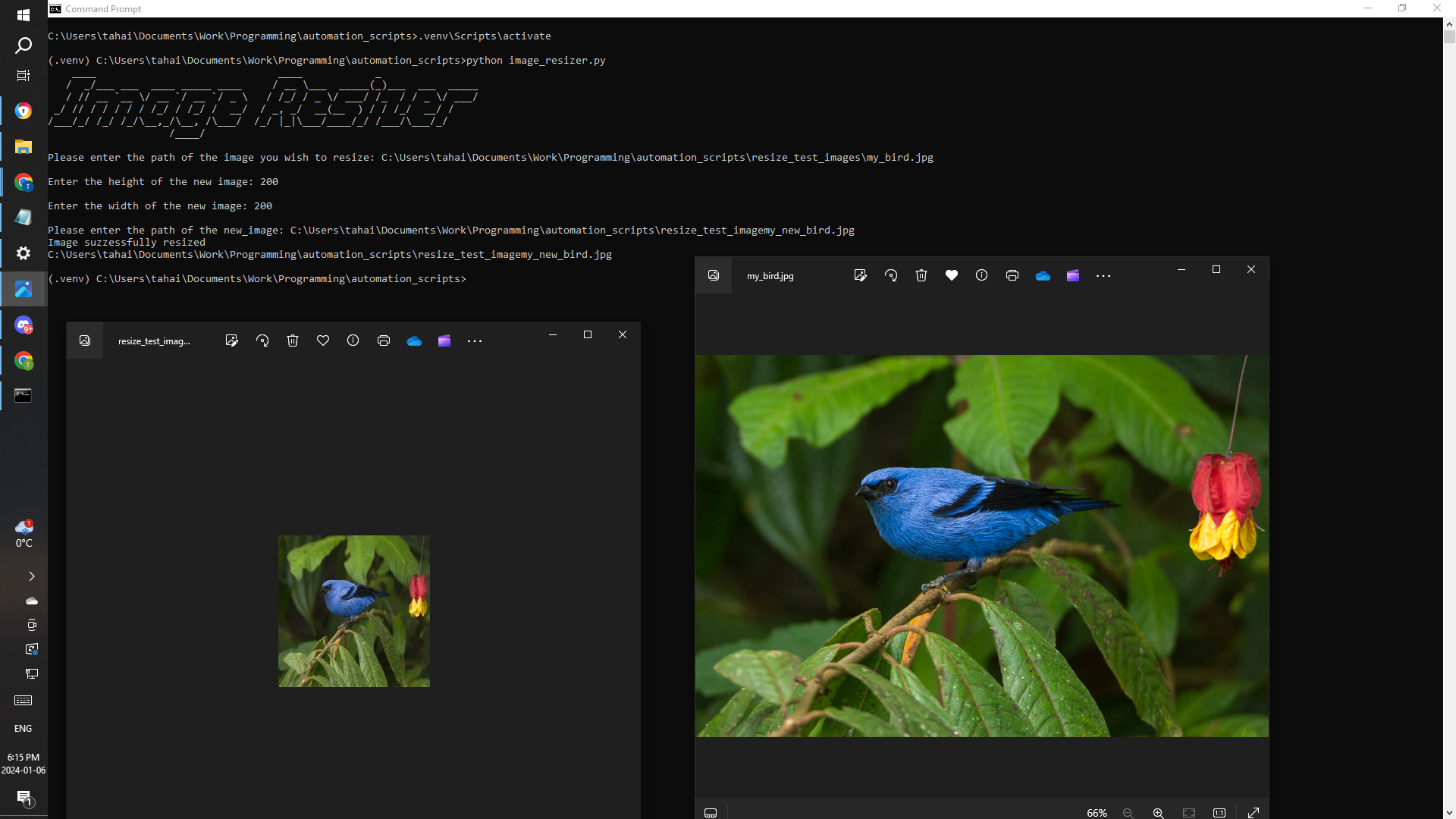Enter full screen for my_bird.jpg viewer
The height and width of the screenshot is (819, 1456).
tap(1254, 813)
